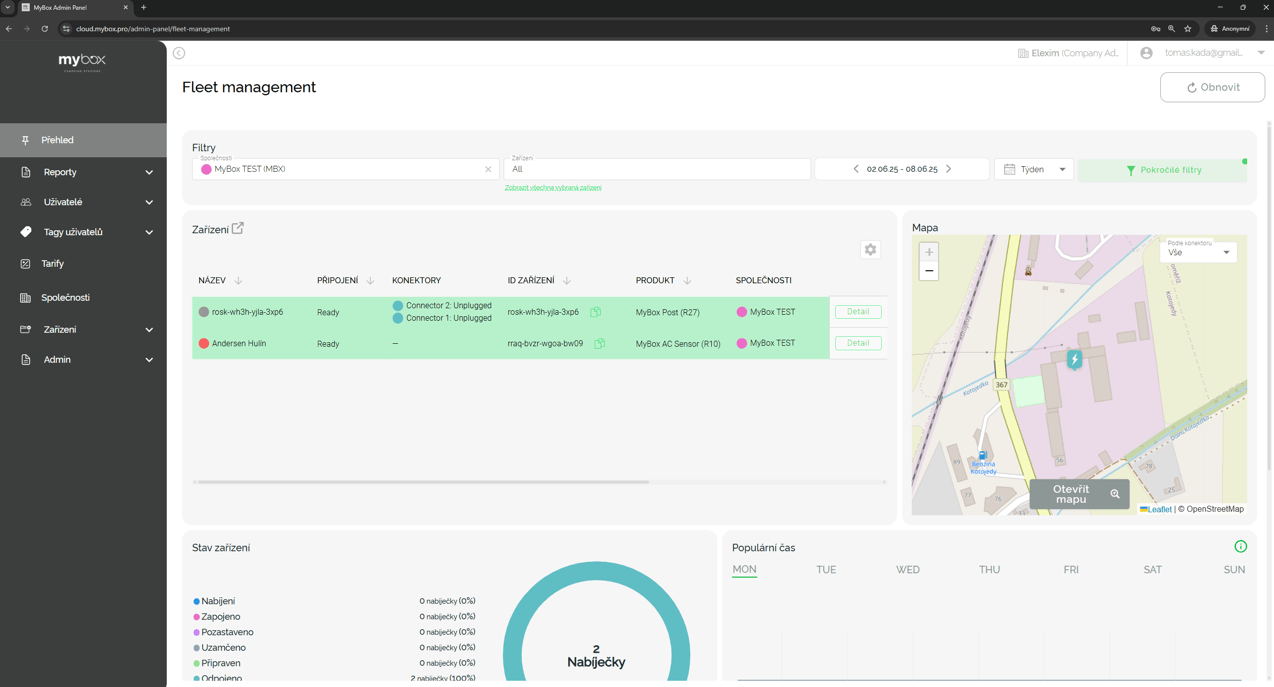Click the Admin sidebar icon
The image size is (1274, 687).
pos(26,359)
